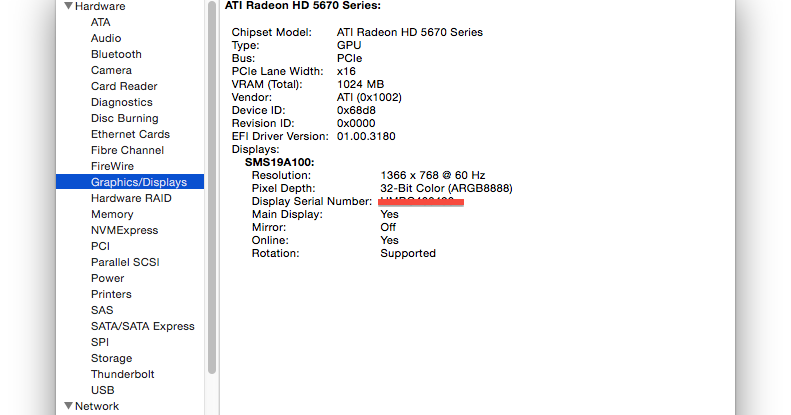
Task: Select Diagnostics in the sidebar
Action: (x=122, y=102)
